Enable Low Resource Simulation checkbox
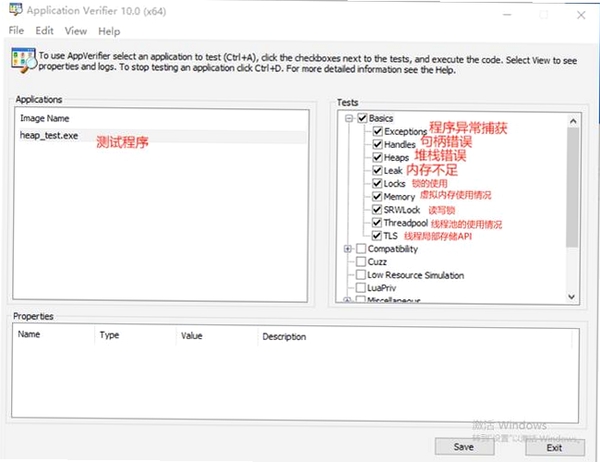The width and height of the screenshot is (600, 462). (360, 275)
